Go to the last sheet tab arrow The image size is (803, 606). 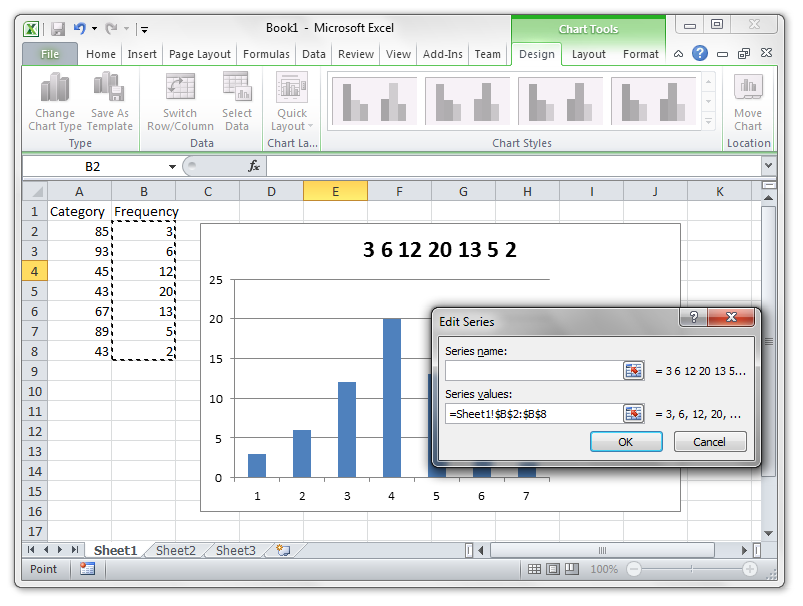coord(75,550)
